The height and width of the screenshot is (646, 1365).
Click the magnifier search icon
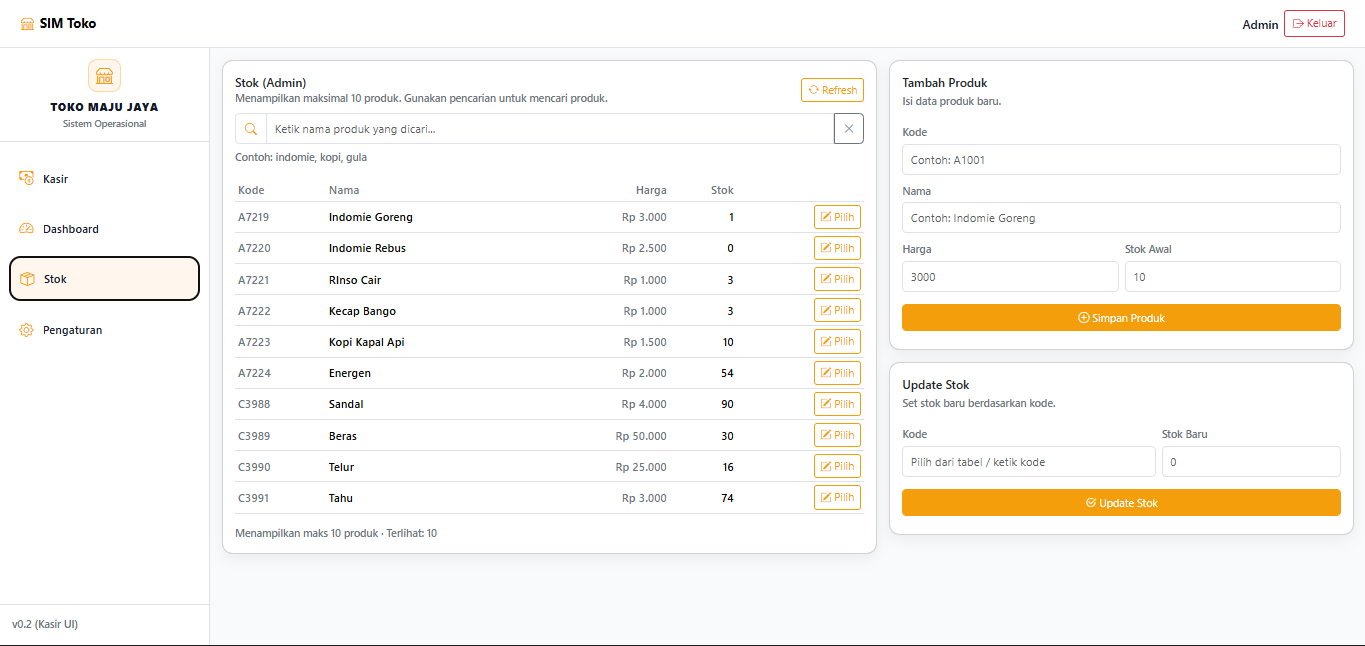251,129
